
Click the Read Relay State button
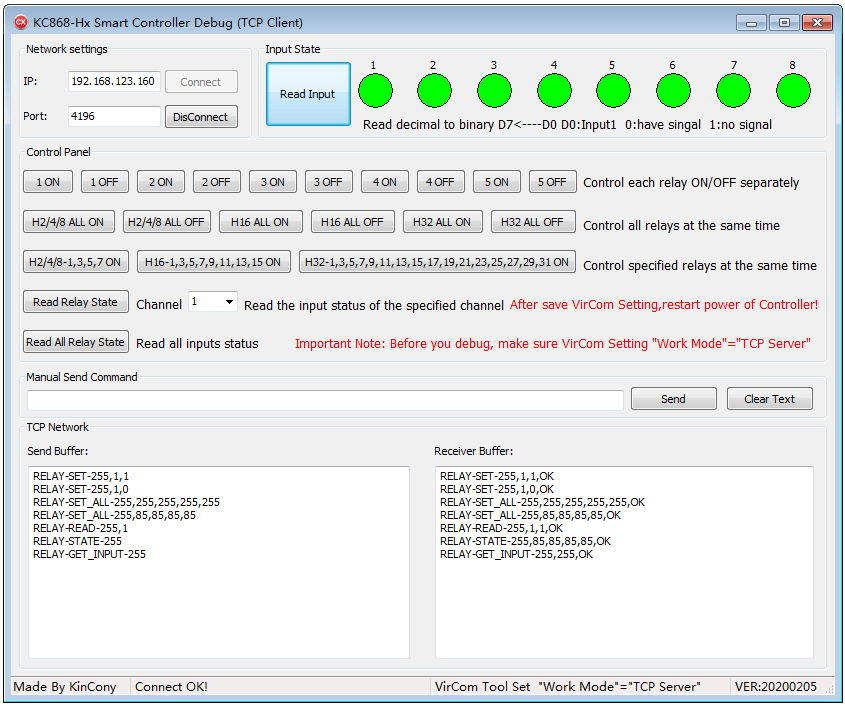tap(75, 302)
